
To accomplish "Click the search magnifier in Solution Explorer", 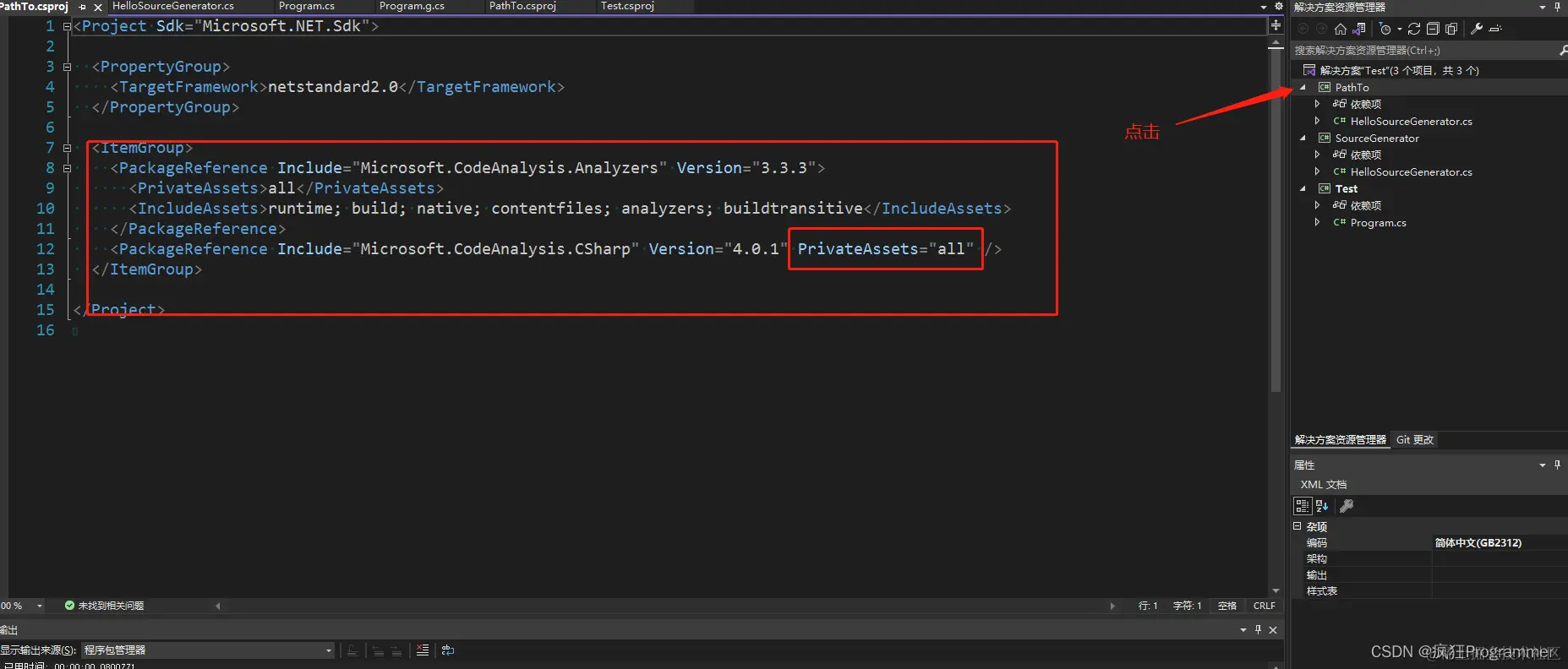I will (1563, 51).
